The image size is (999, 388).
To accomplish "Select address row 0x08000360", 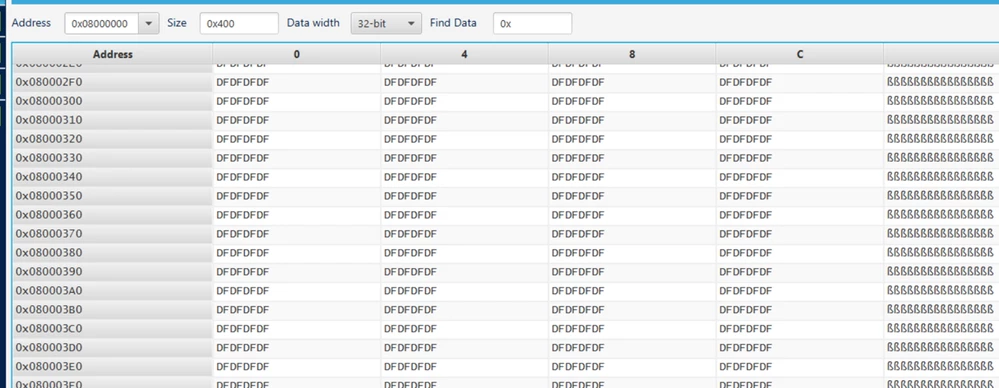I will 113,215.
